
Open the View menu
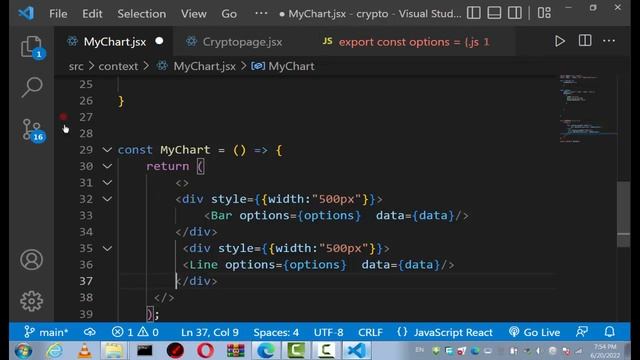point(194,14)
